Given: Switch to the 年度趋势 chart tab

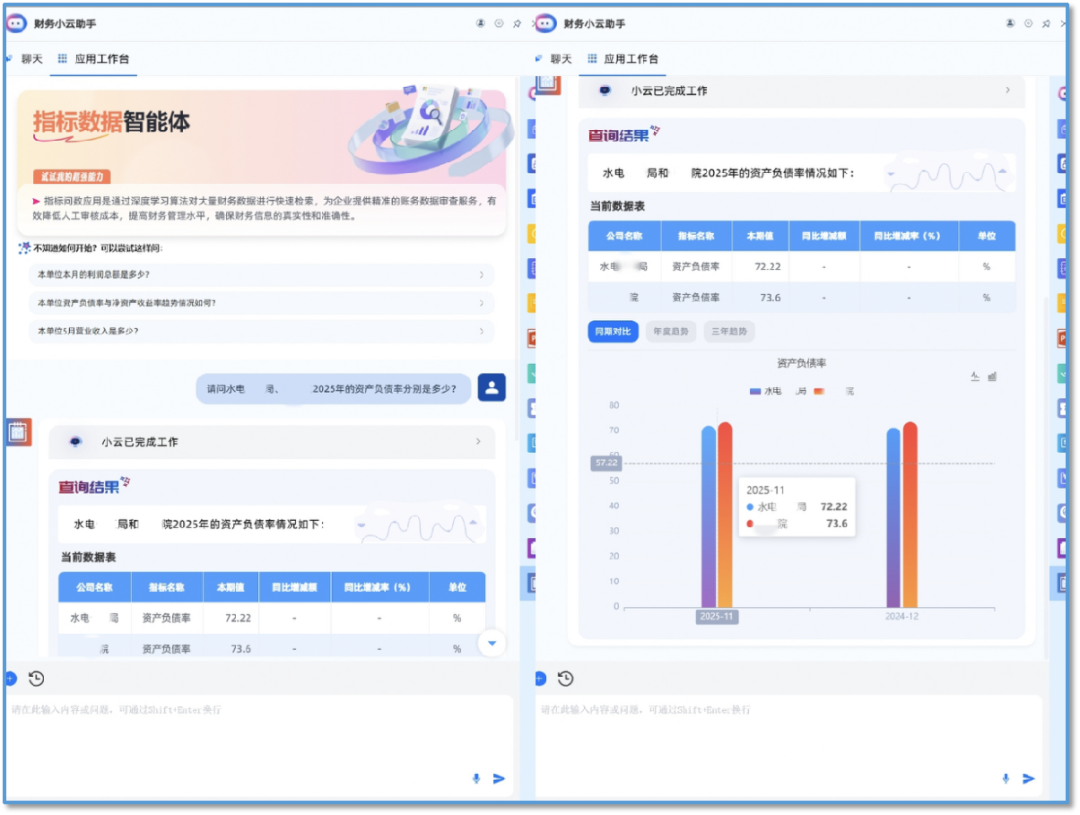Looking at the screenshot, I should 671,331.
